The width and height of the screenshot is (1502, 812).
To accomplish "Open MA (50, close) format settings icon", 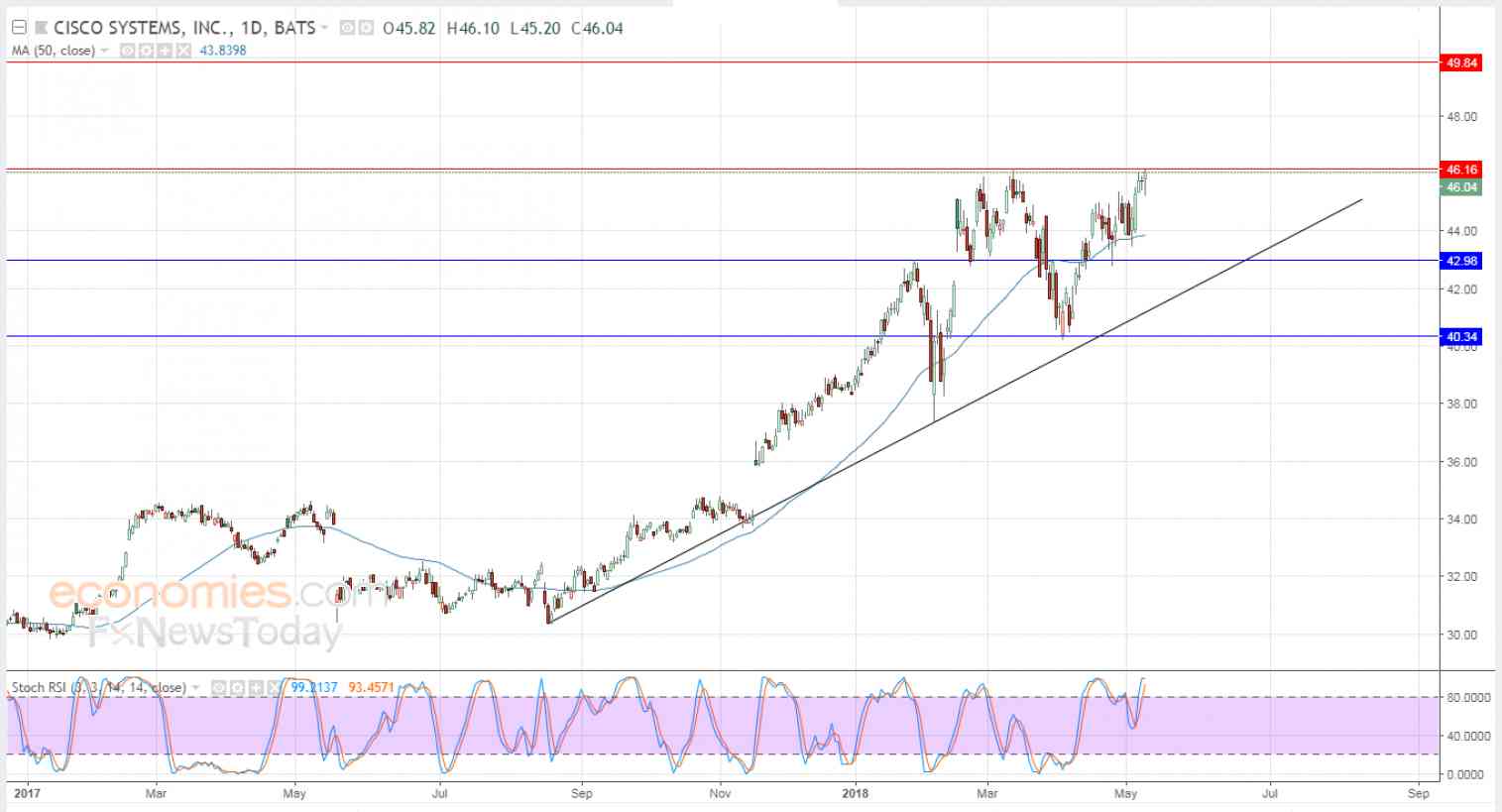I will [146, 51].
